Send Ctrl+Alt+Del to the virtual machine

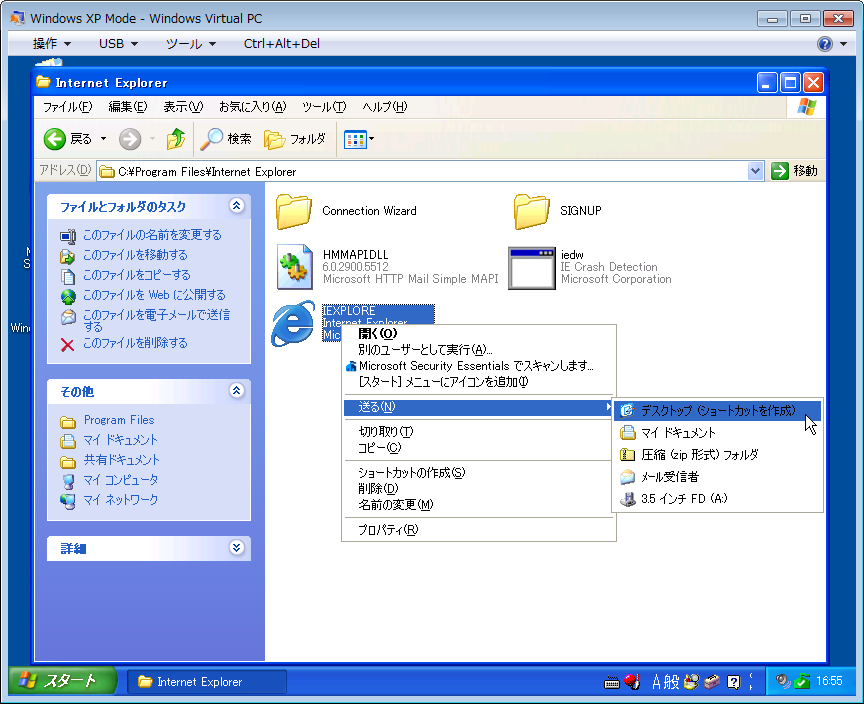click(x=282, y=44)
